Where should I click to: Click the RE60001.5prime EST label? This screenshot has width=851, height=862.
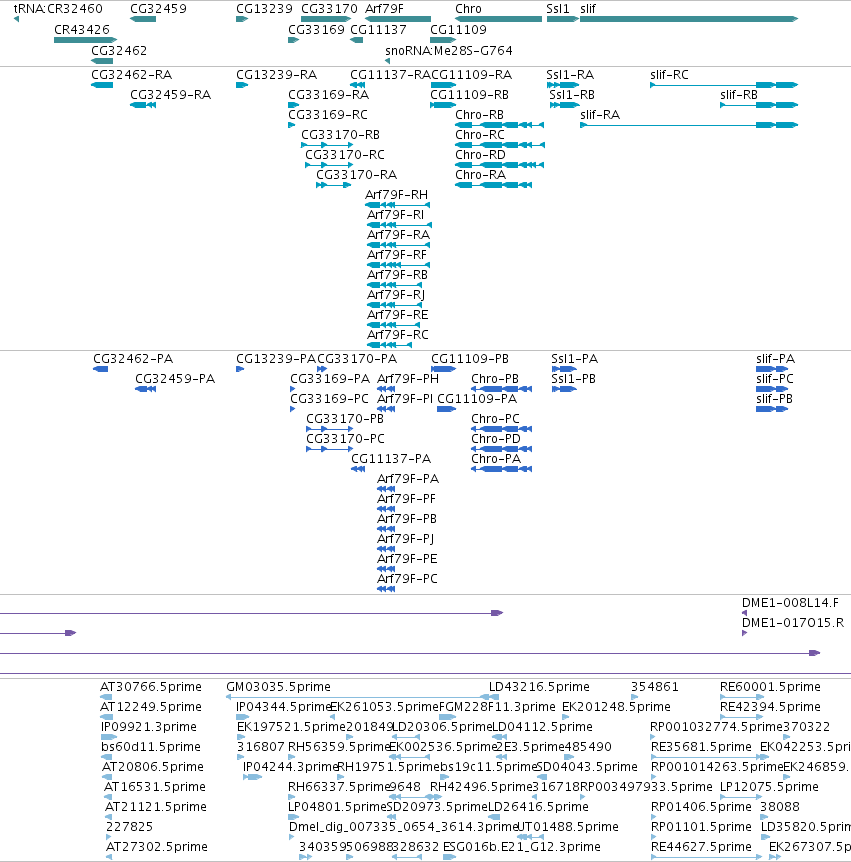pos(770,687)
